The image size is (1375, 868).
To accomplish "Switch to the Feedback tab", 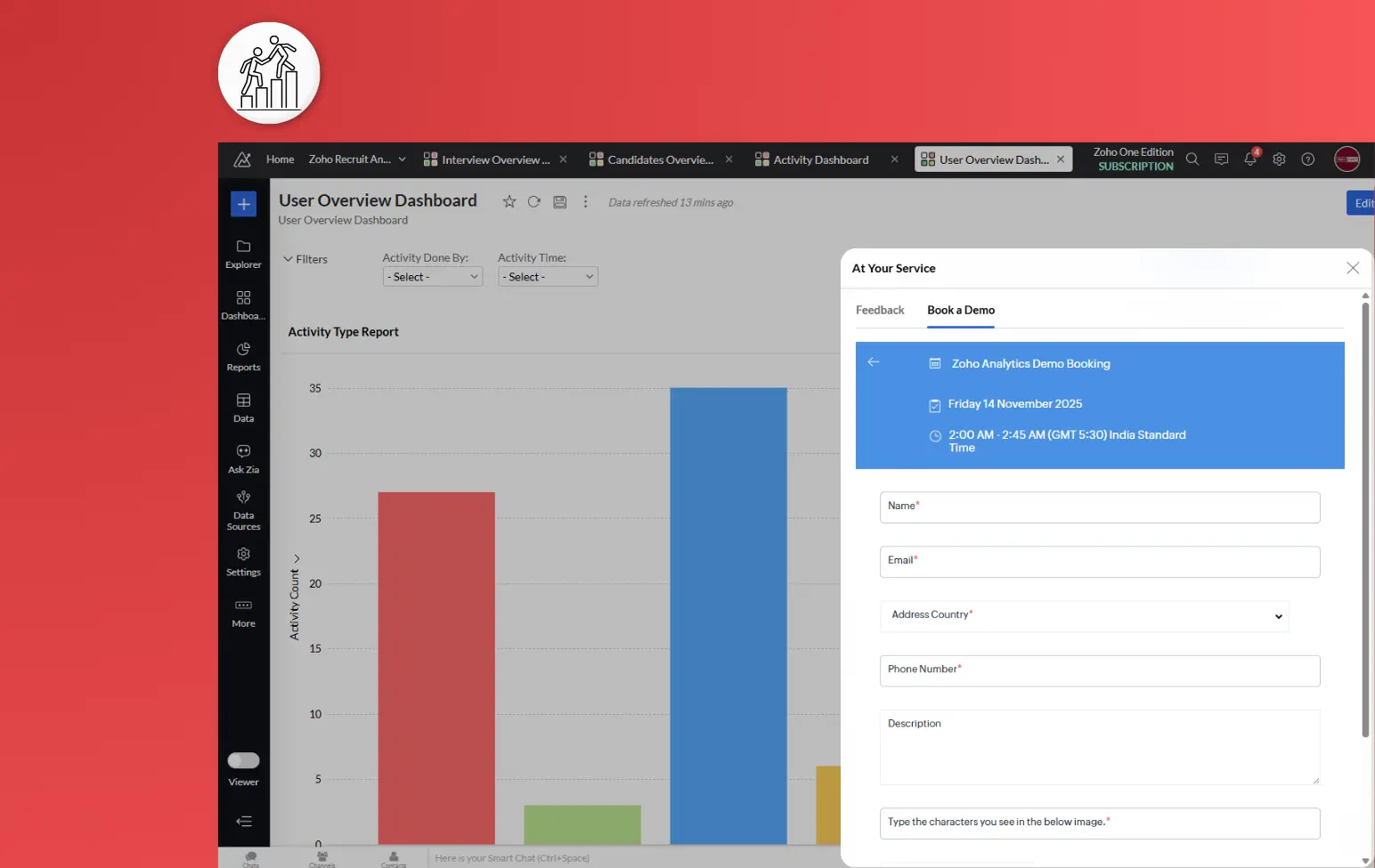I will [x=880, y=310].
